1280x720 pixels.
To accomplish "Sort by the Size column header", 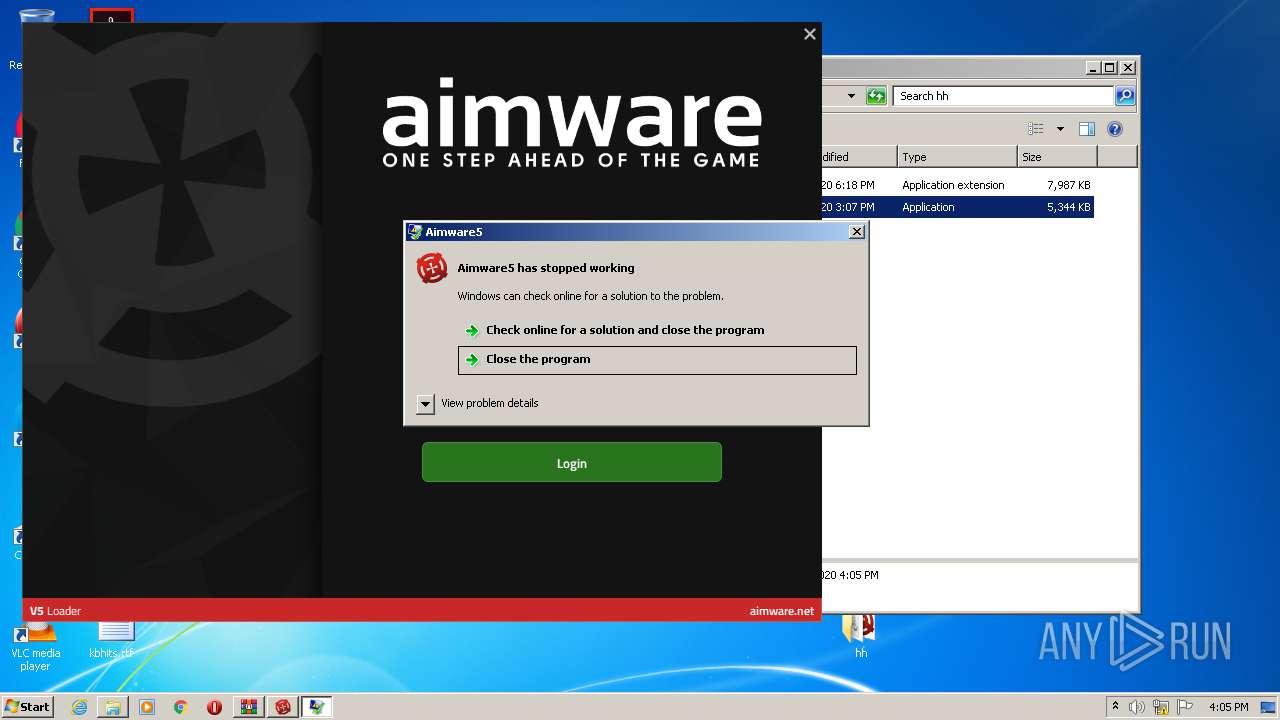I will point(1057,157).
